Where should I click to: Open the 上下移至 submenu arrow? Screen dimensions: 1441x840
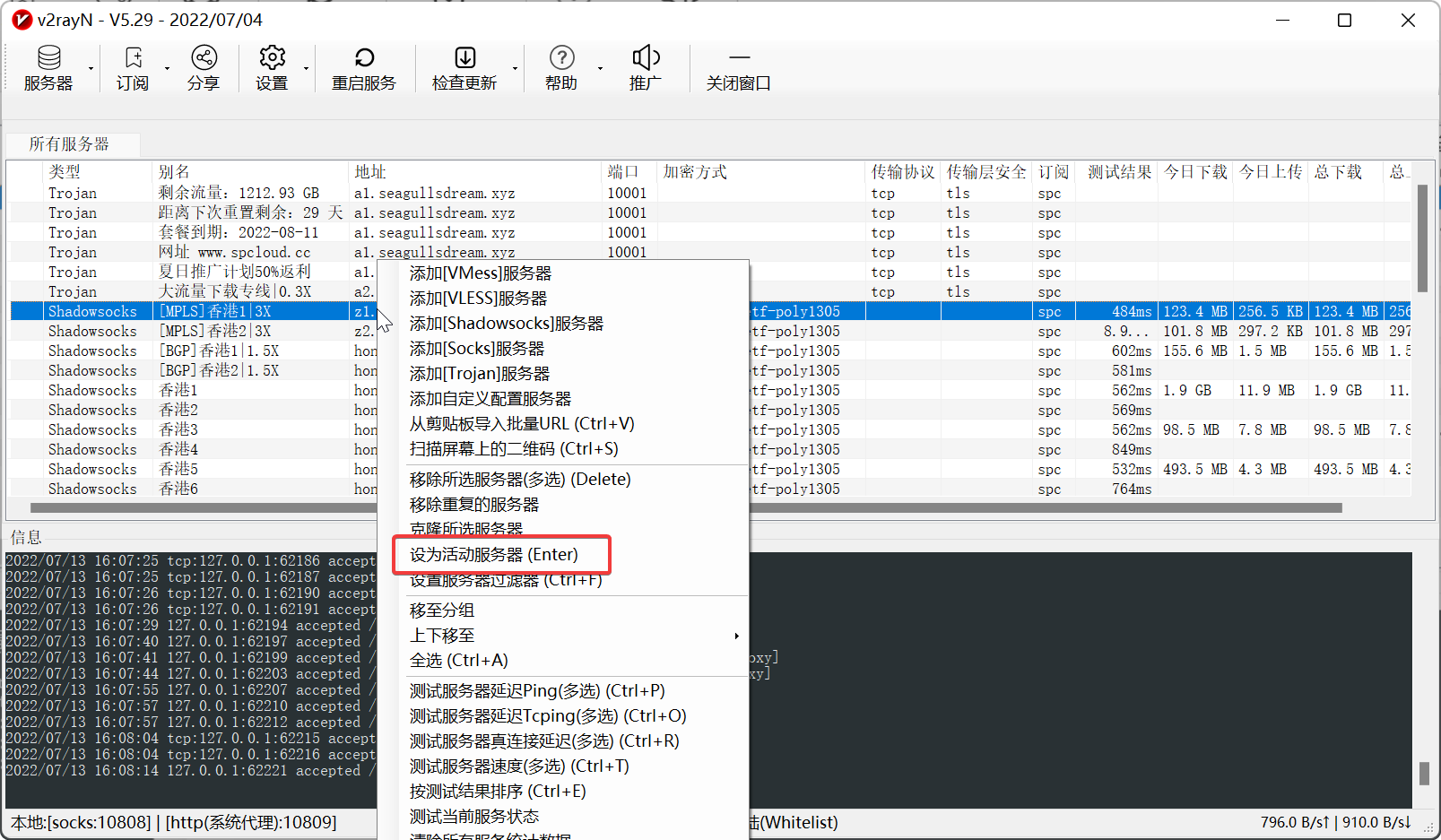point(736,636)
